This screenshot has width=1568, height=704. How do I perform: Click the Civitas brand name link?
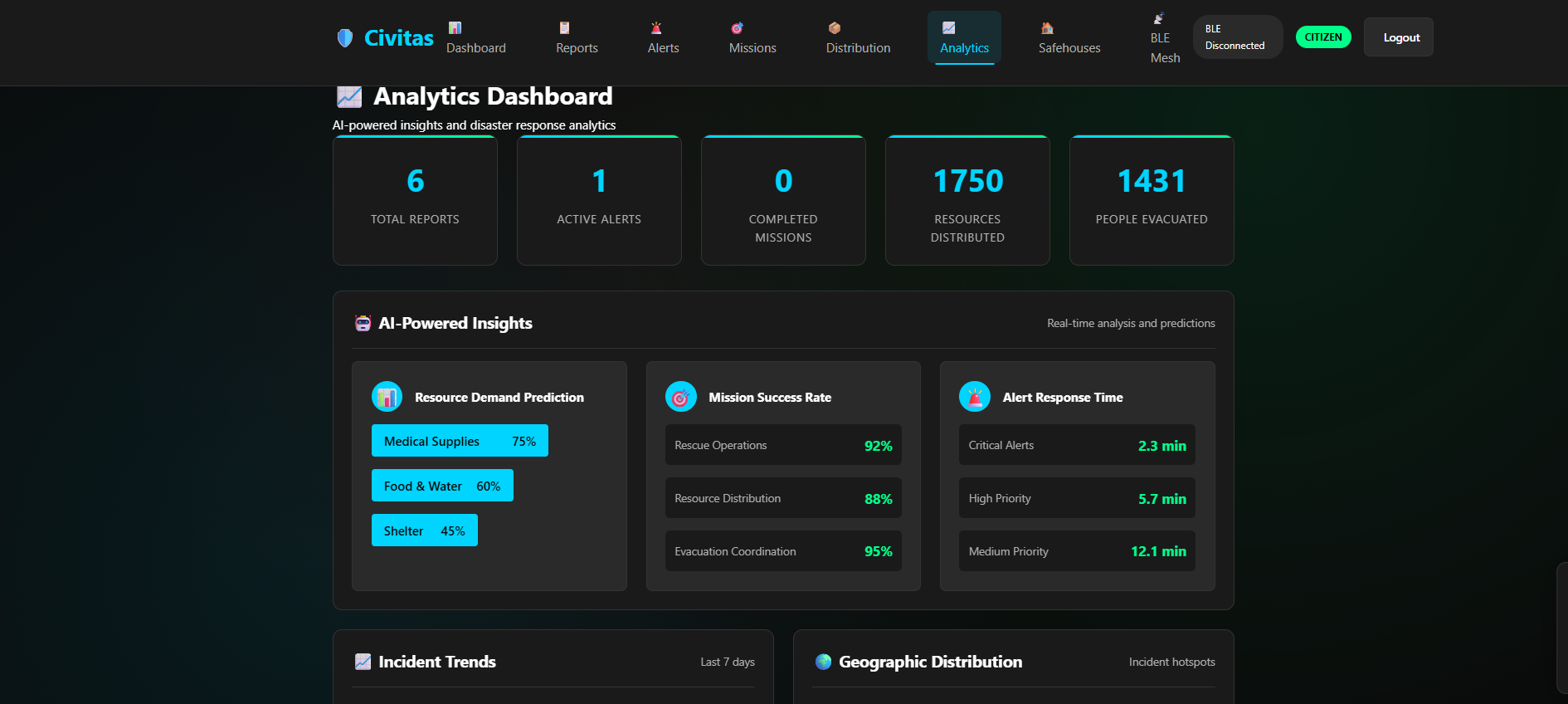[399, 38]
